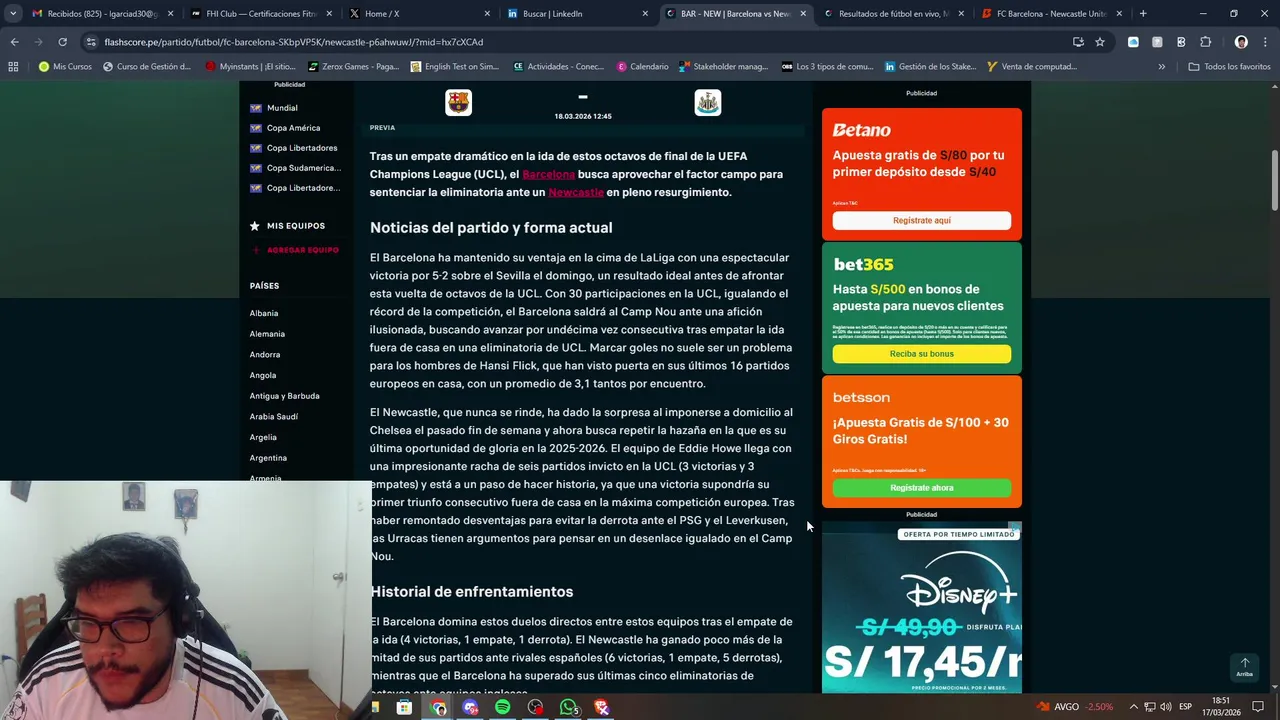The image size is (1280, 720).
Task: Select Alemania in countries list
Action: [267, 334]
